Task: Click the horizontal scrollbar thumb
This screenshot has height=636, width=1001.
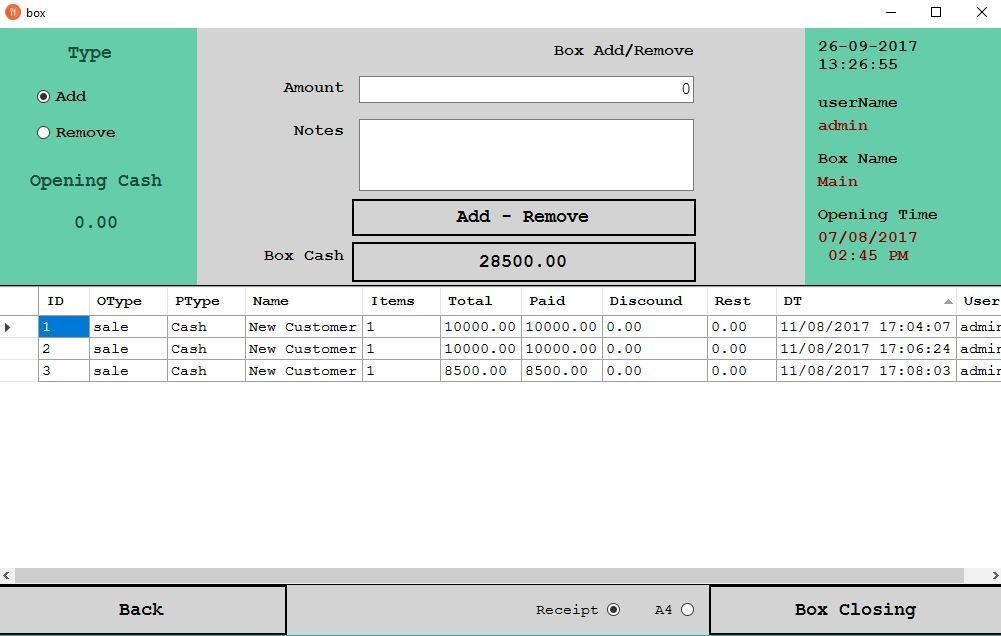Action: click(489, 575)
